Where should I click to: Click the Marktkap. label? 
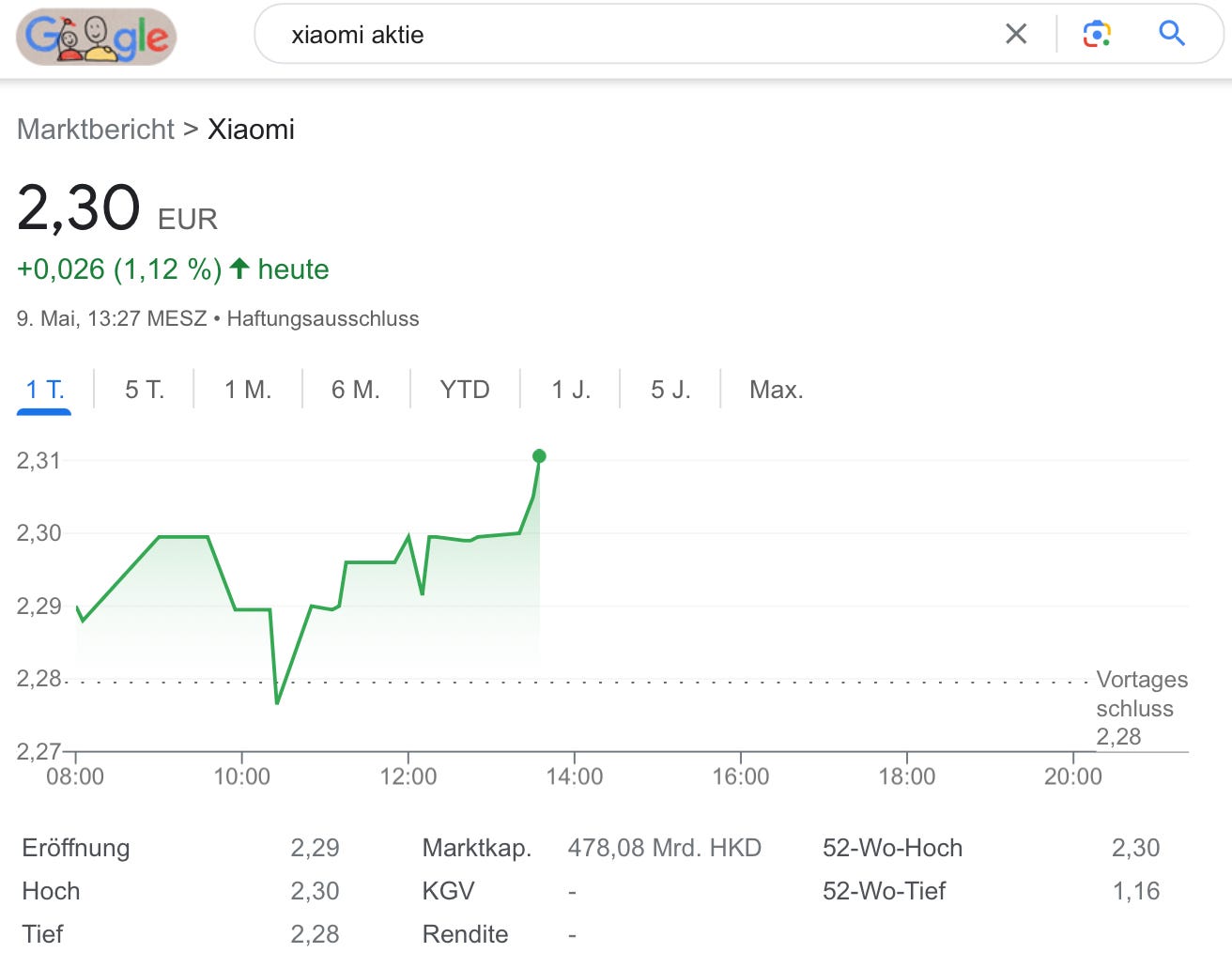(477, 848)
